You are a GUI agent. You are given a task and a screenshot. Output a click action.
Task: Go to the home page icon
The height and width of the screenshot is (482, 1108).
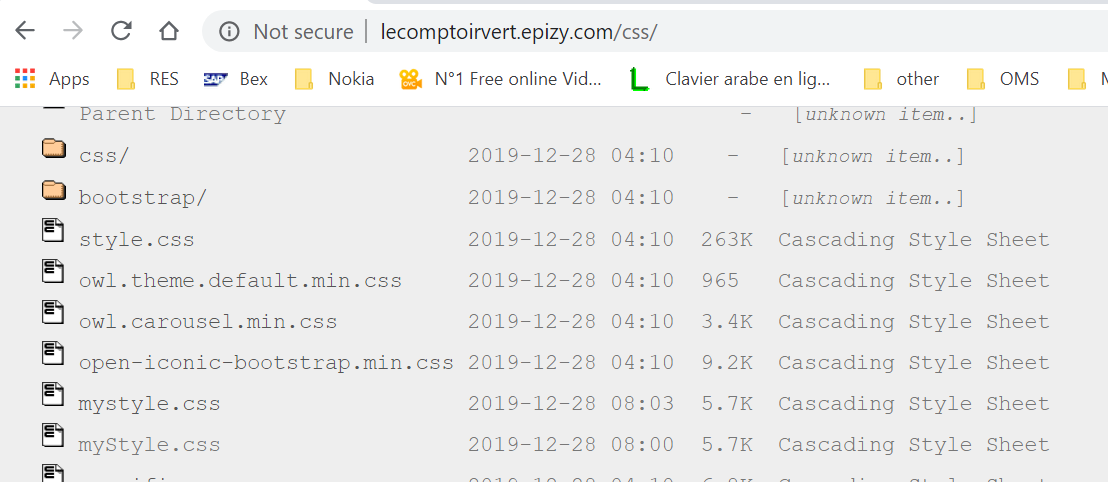(x=168, y=30)
